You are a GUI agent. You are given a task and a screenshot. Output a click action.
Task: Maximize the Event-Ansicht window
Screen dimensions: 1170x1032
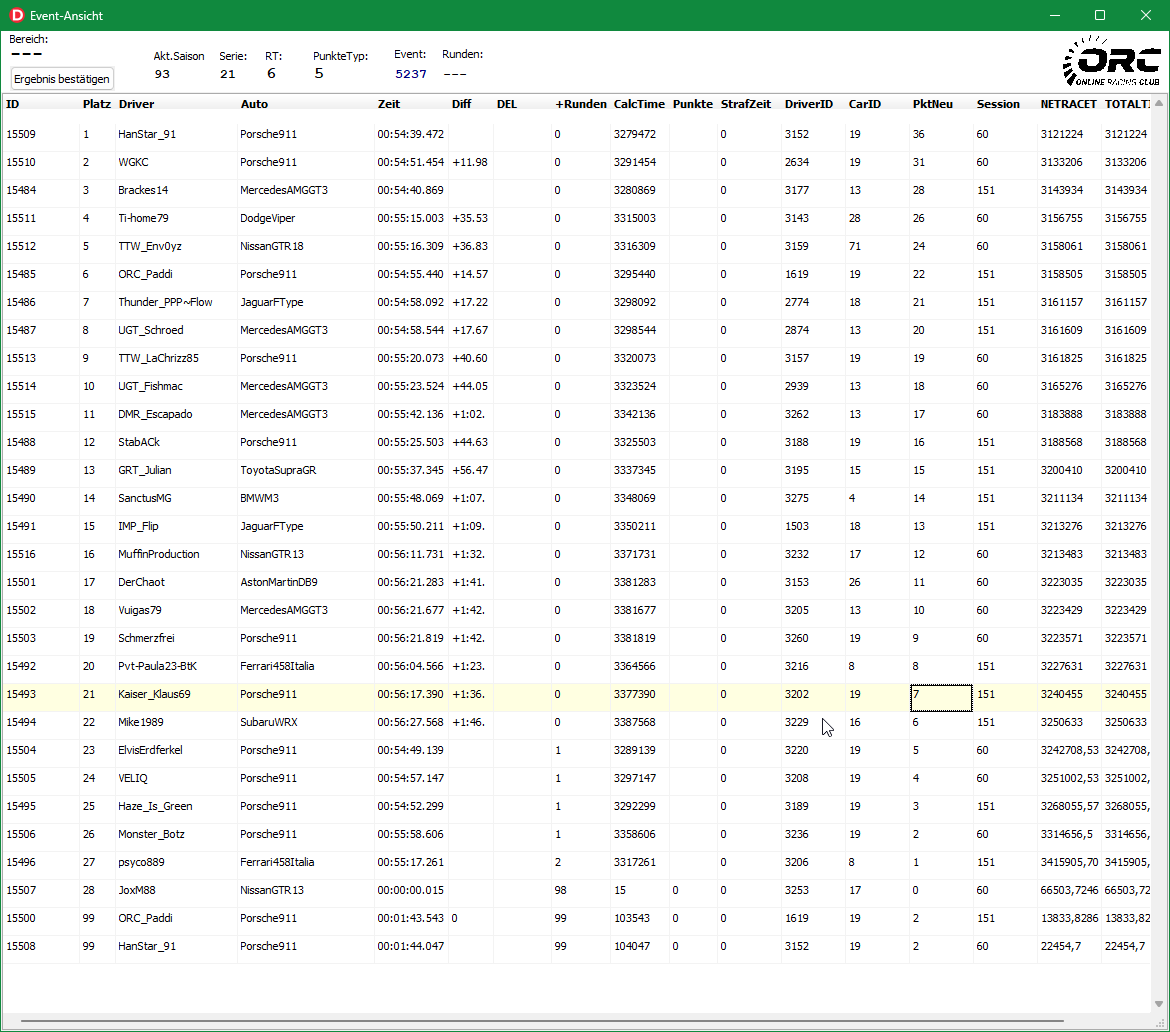coord(1100,16)
